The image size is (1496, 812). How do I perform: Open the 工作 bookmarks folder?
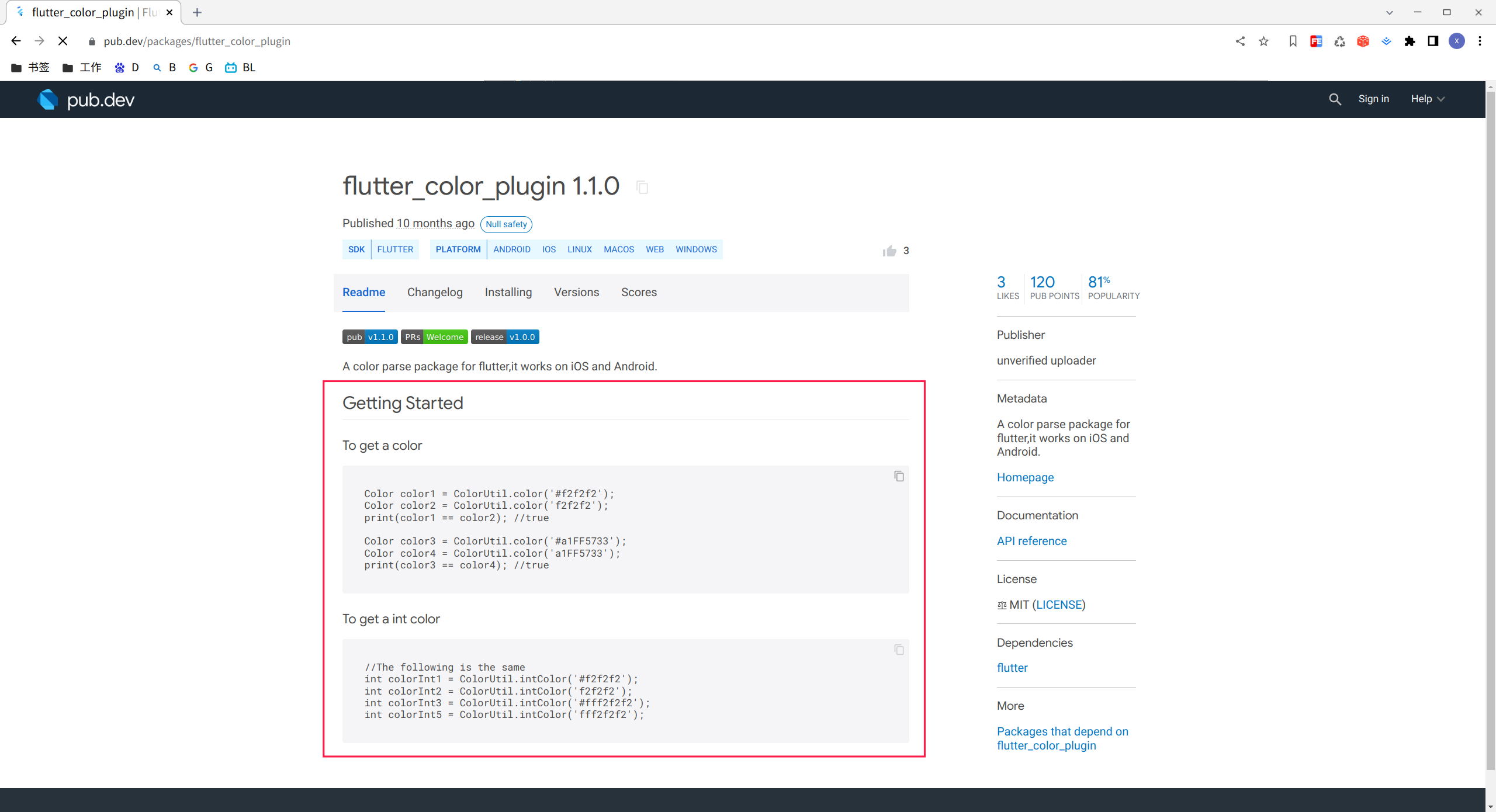82,68
